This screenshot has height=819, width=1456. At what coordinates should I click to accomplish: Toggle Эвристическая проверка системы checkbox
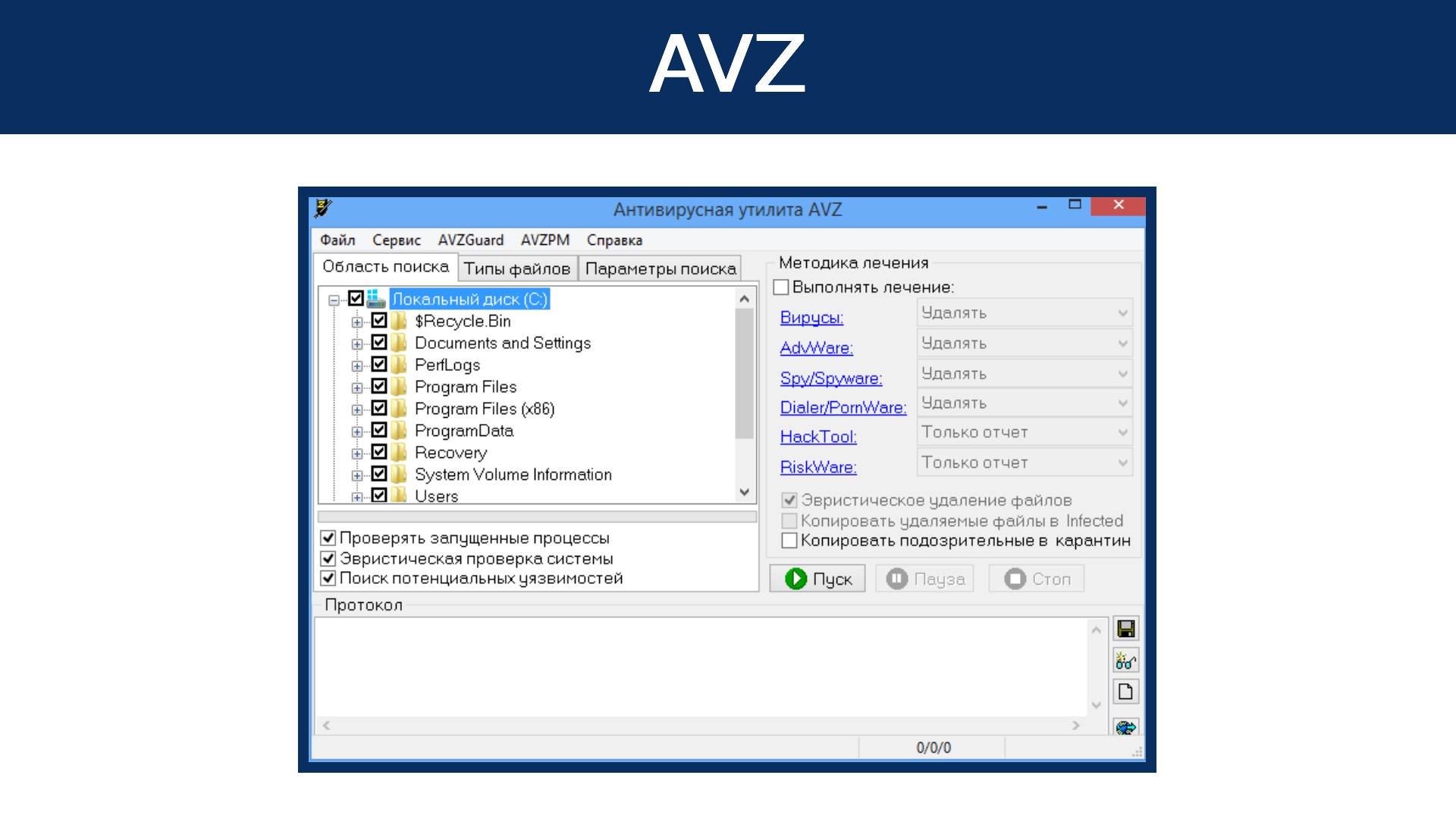click(x=328, y=558)
